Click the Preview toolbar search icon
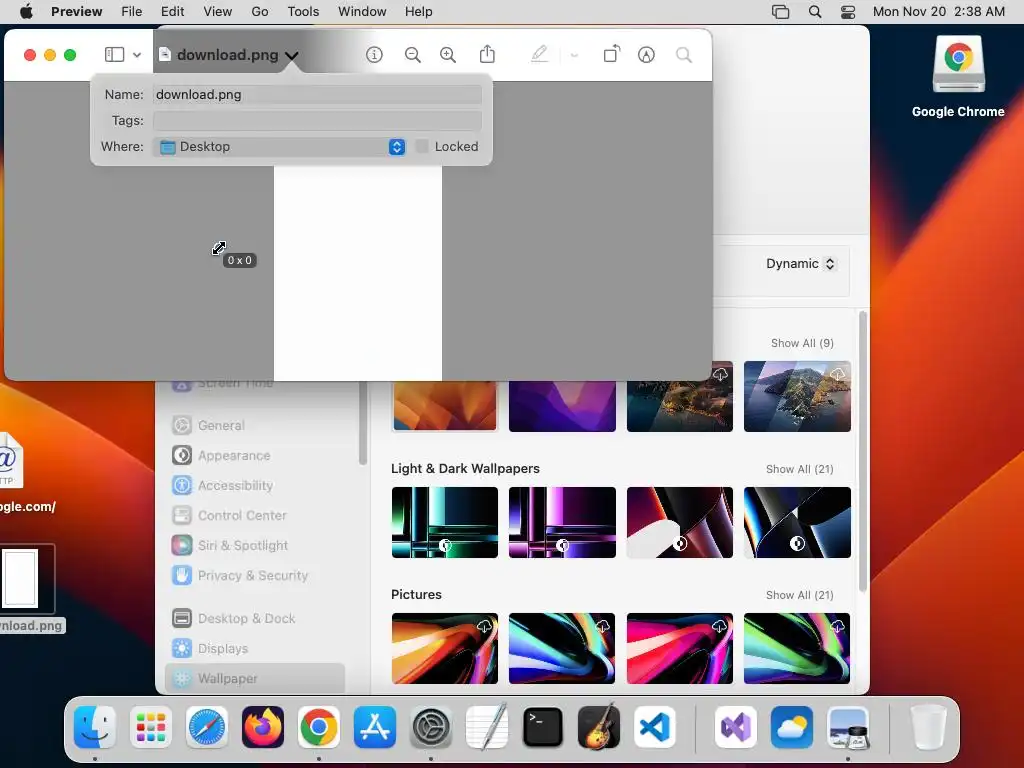Screen dimensions: 1024x768 [684, 55]
